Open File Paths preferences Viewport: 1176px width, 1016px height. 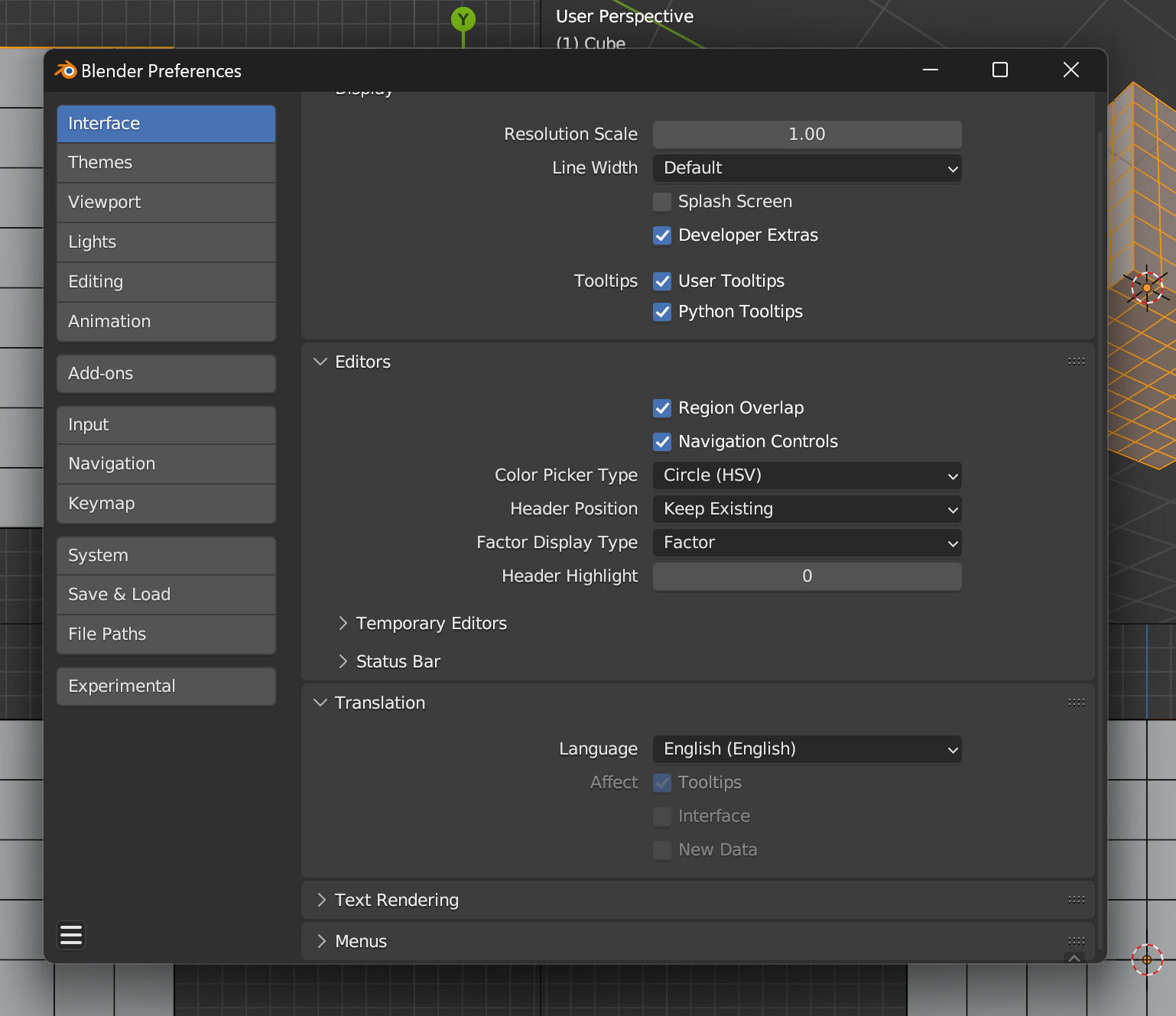[x=166, y=635]
